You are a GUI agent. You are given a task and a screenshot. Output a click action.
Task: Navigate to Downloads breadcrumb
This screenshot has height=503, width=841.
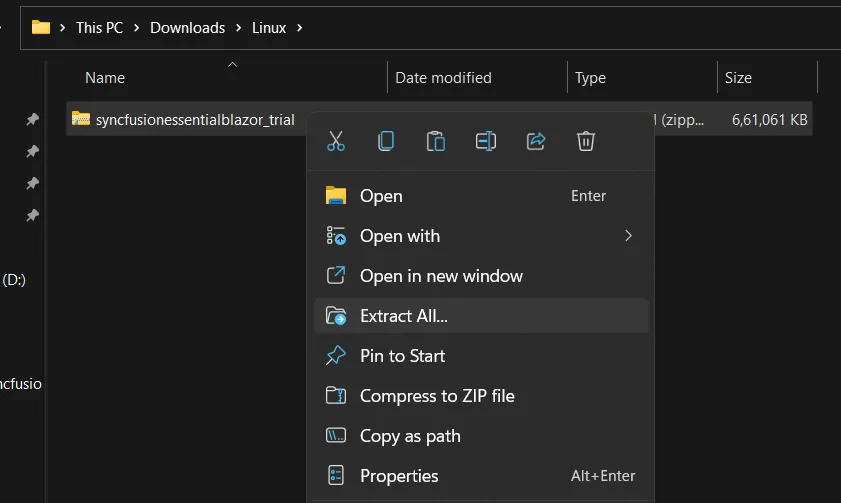pyautogui.click(x=188, y=28)
